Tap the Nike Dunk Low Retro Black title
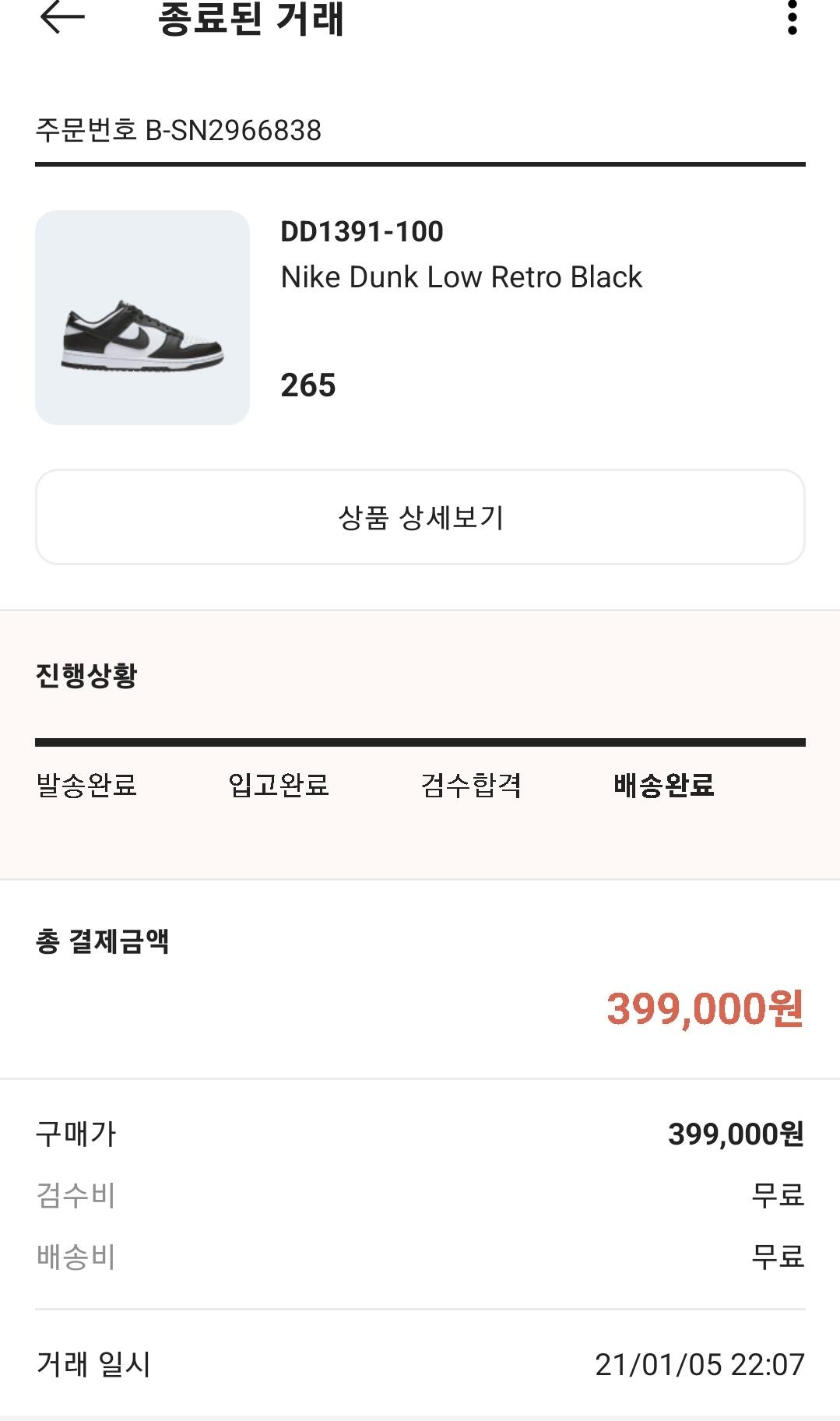 [x=461, y=277]
